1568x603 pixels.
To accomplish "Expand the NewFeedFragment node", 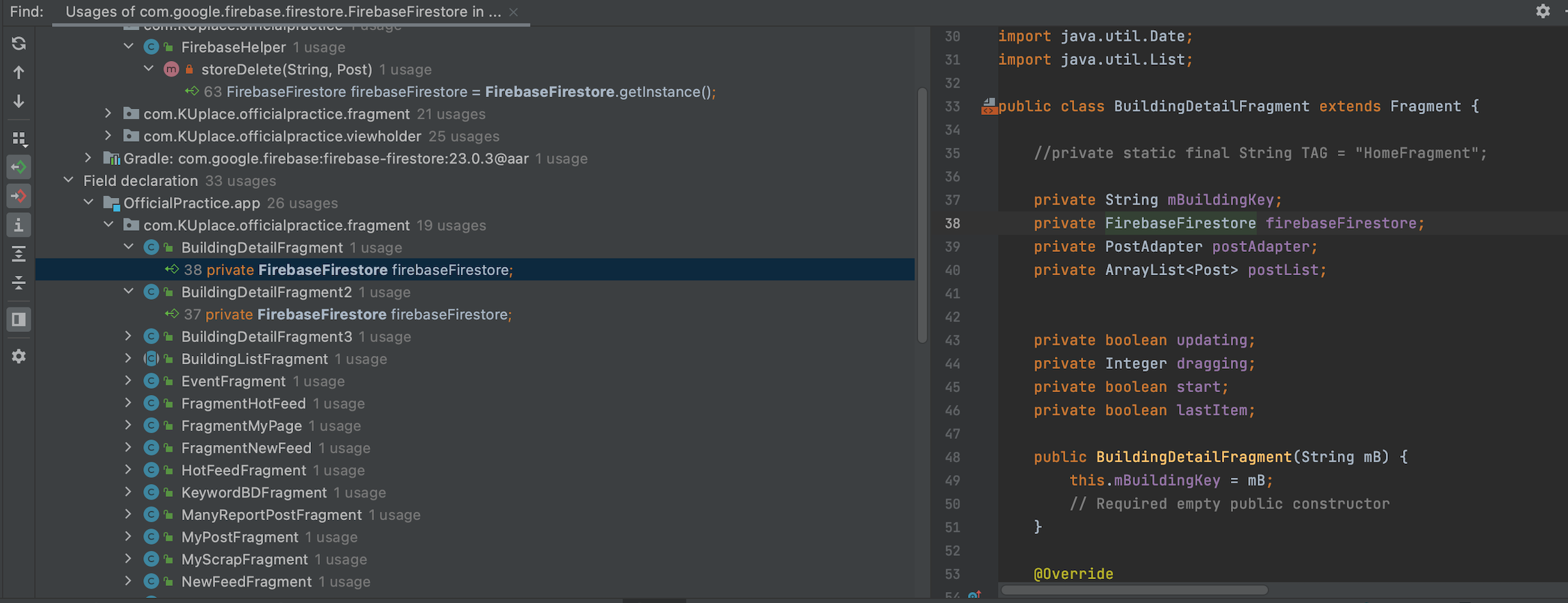I will tap(129, 581).
